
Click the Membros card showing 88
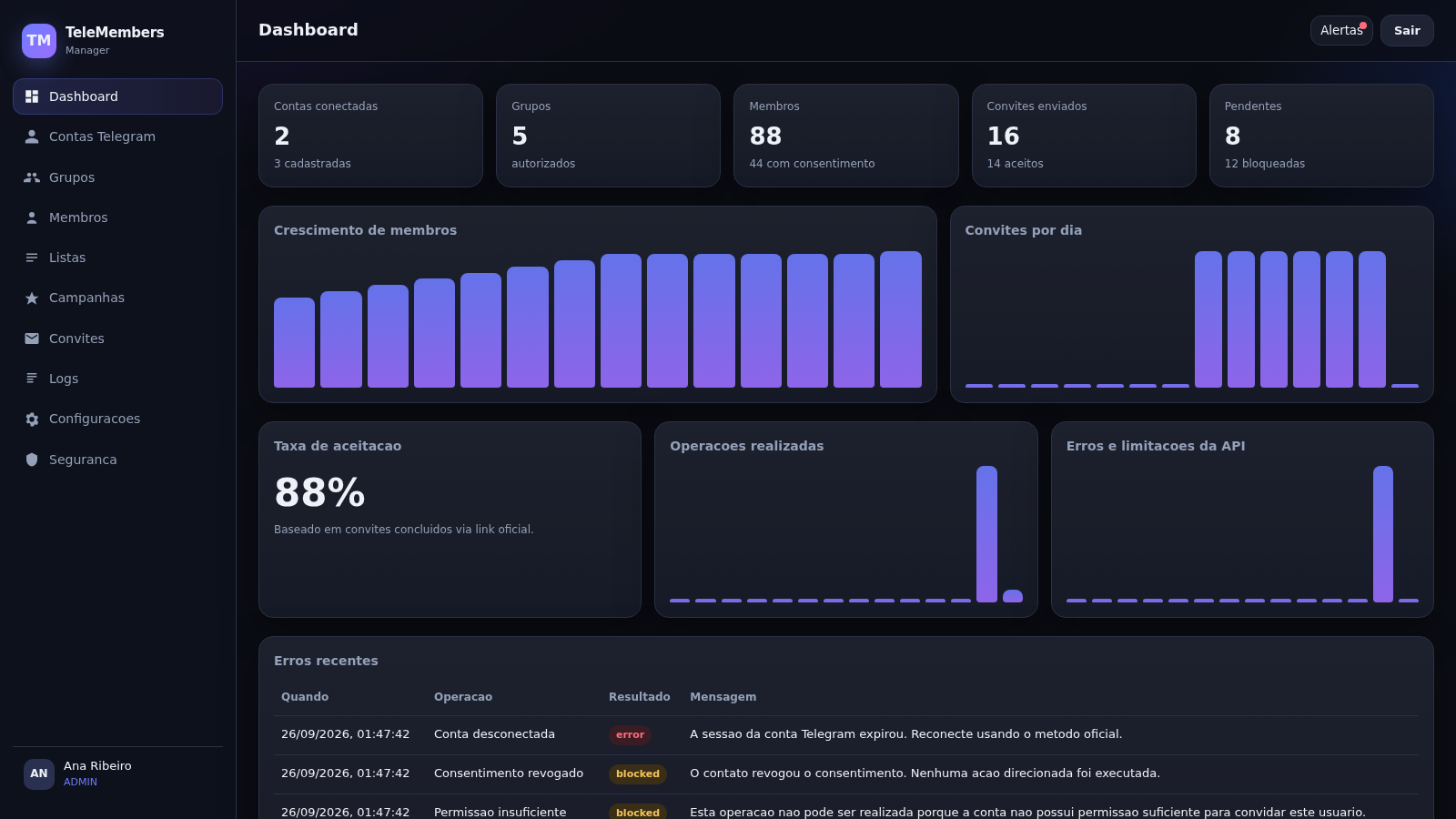[846, 136]
